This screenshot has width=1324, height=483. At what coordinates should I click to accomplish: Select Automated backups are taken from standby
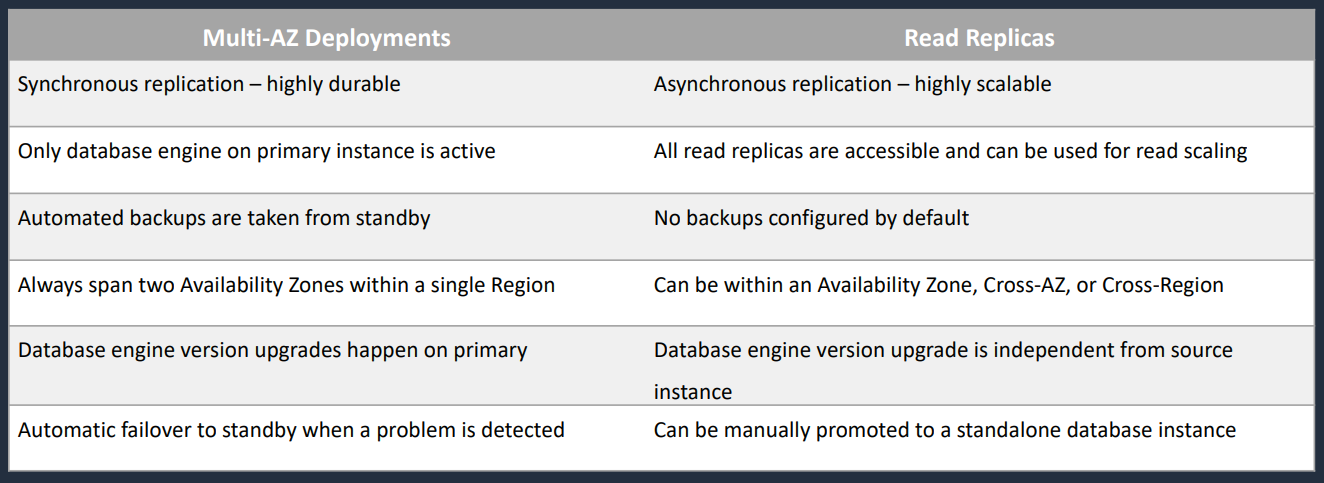(x=224, y=218)
